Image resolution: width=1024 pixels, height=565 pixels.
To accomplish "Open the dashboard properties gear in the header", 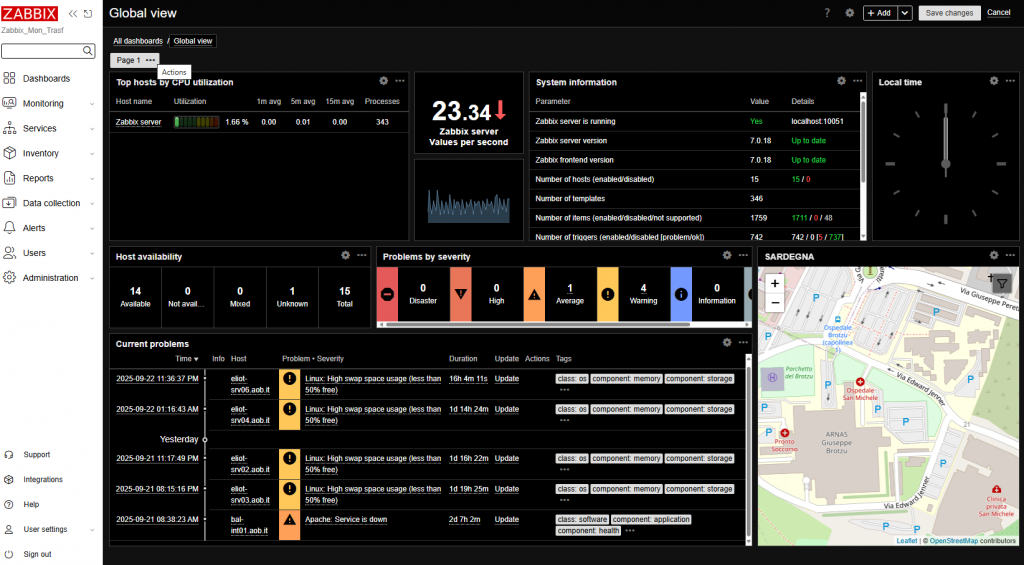I will [x=849, y=13].
